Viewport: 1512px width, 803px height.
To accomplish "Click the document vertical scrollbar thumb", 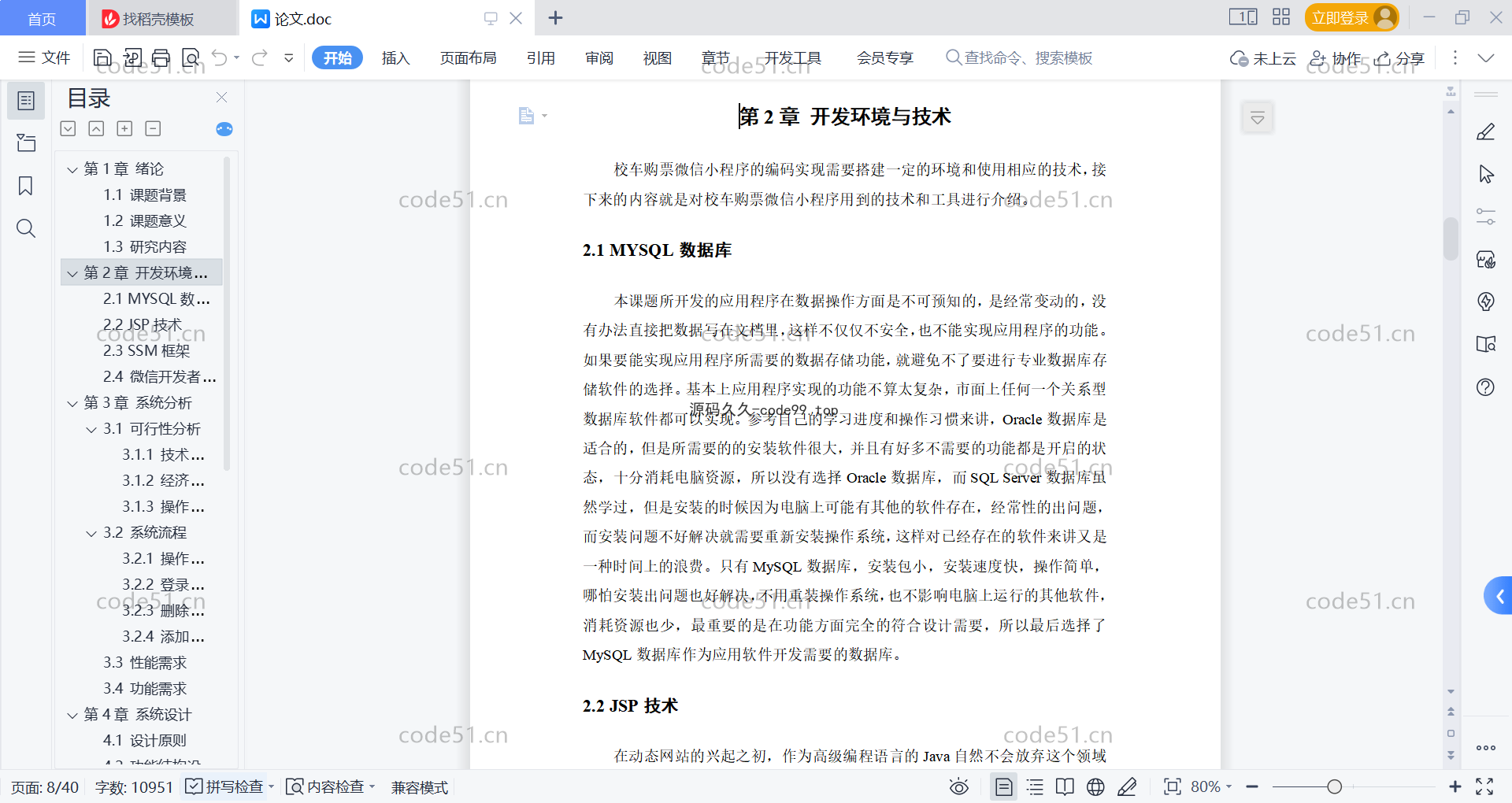I will coord(1451,238).
